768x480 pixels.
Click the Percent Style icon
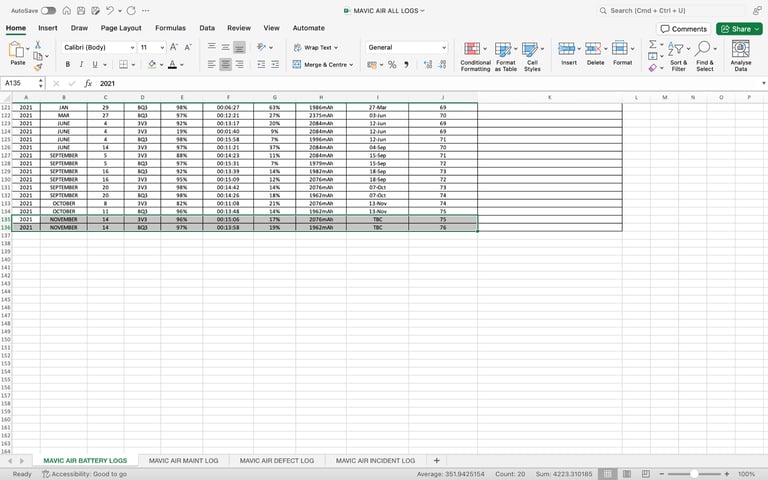[392, 65]
